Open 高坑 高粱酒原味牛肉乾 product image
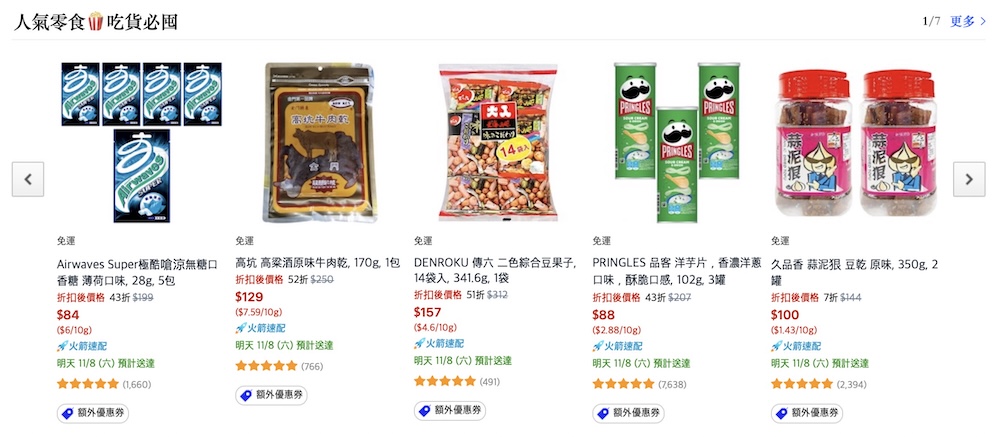 click(320, 142)
